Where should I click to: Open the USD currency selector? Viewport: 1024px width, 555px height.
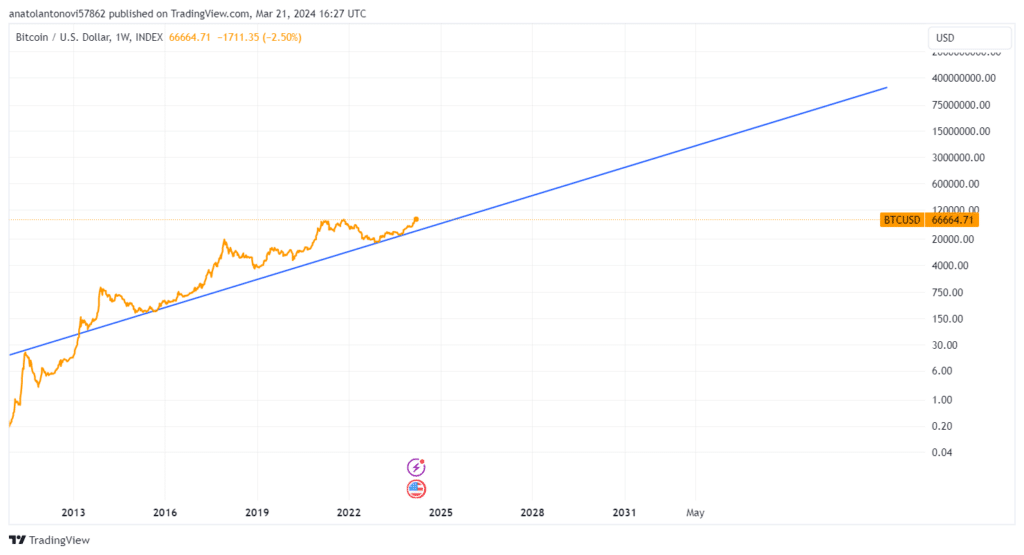(x=969, y=38)
